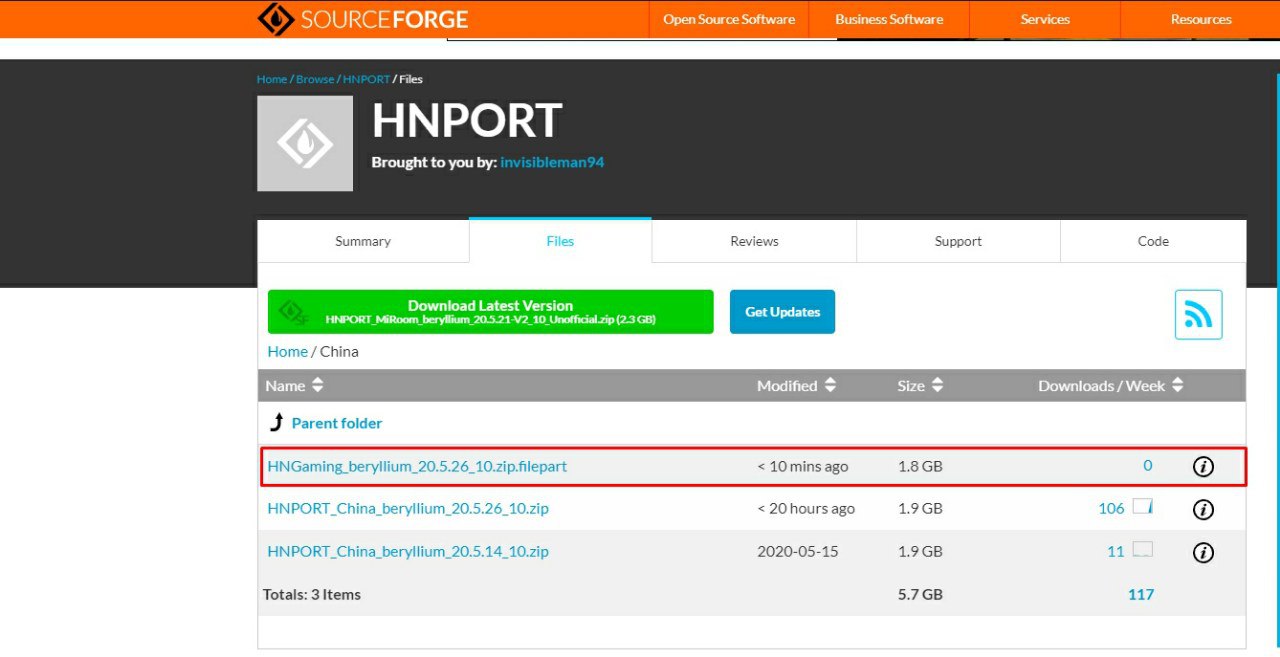The image size is (1280, 657).
Task: Follow the HNPORT breadcrumb link
Action: tap(366, 79)
